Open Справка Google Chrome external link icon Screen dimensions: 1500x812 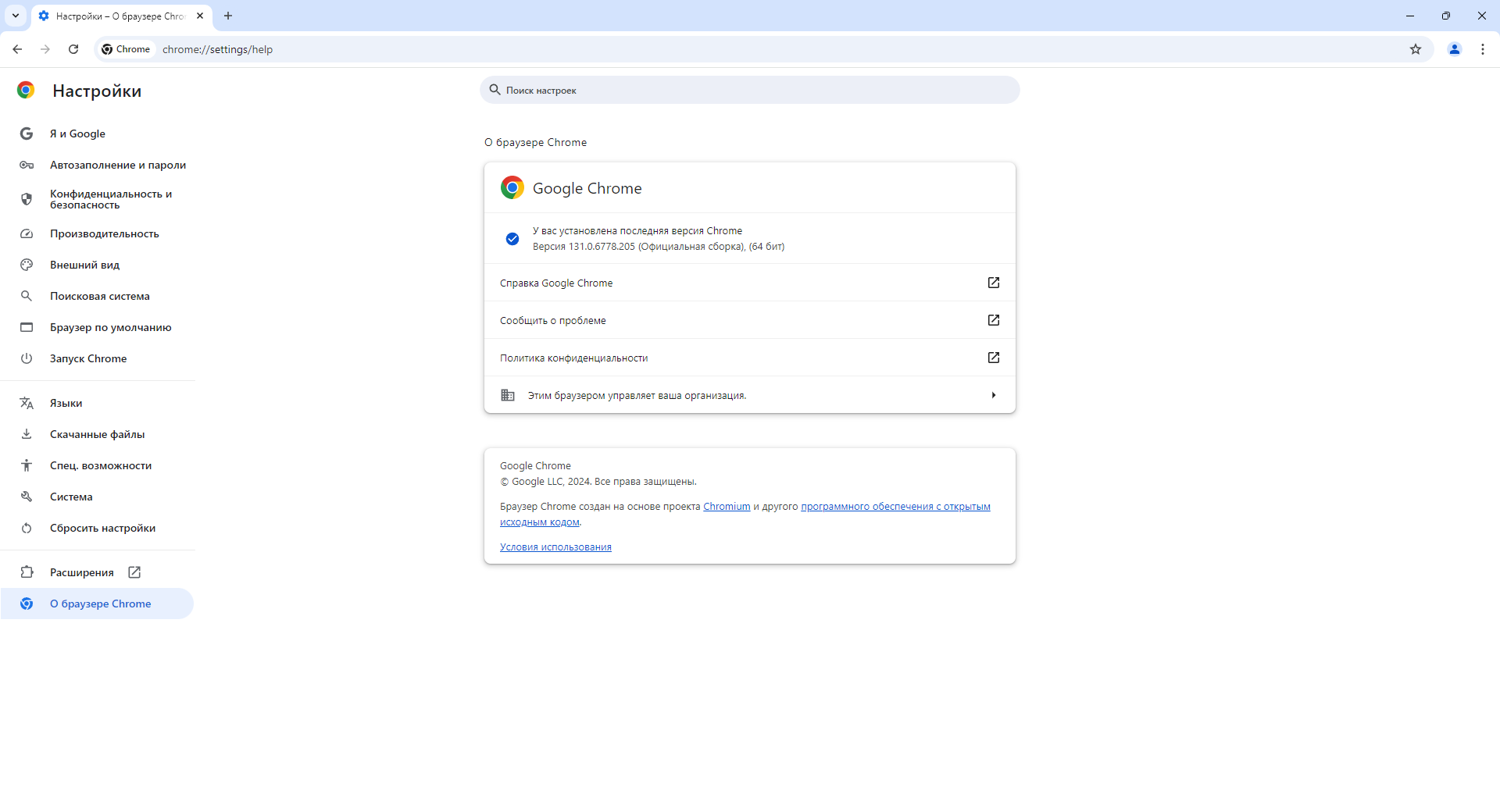pos(993,283)
